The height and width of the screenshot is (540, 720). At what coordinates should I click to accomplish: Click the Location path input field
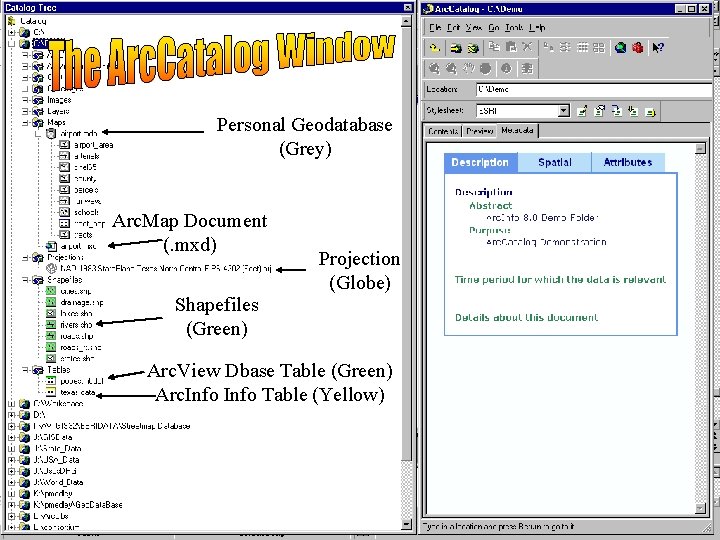[x=594, y=90]
